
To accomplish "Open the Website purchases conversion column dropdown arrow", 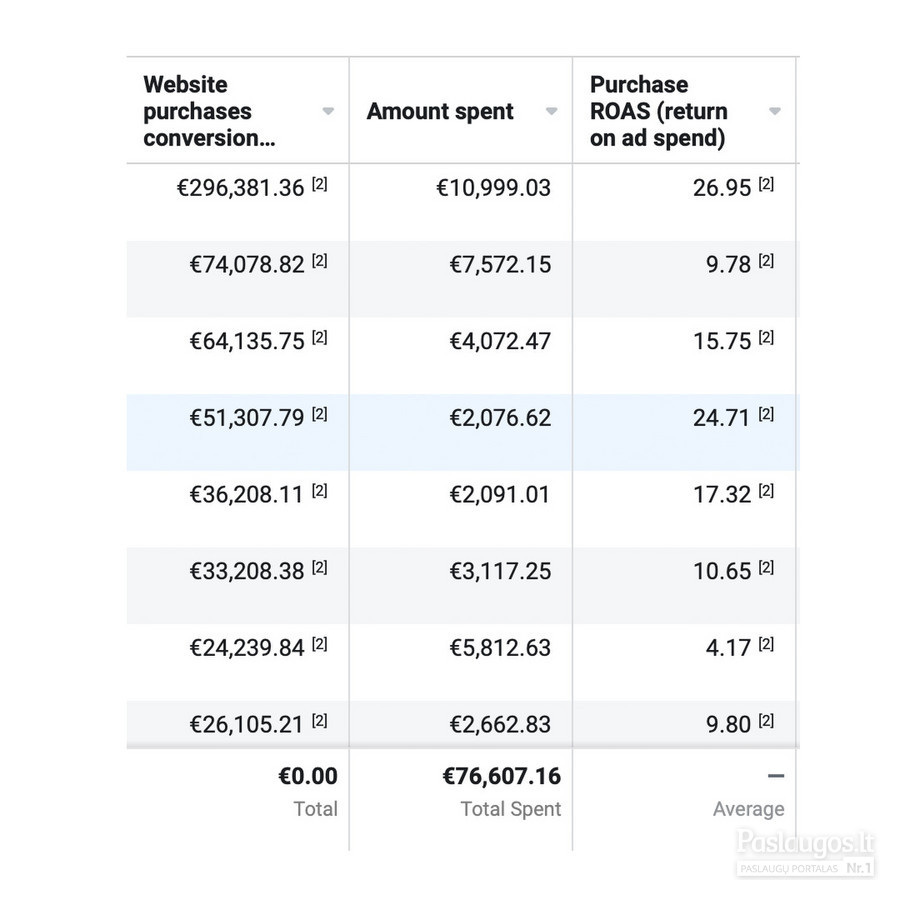I will [328, 111].
